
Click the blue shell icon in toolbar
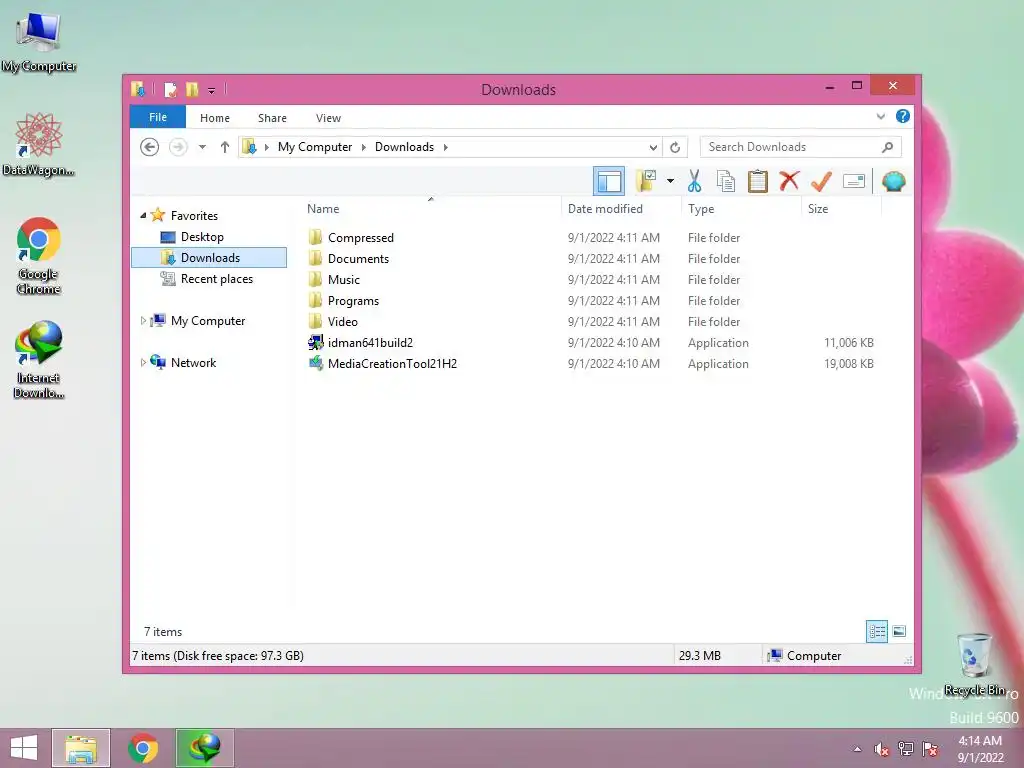pyautogui.click(x=893, y=181)
